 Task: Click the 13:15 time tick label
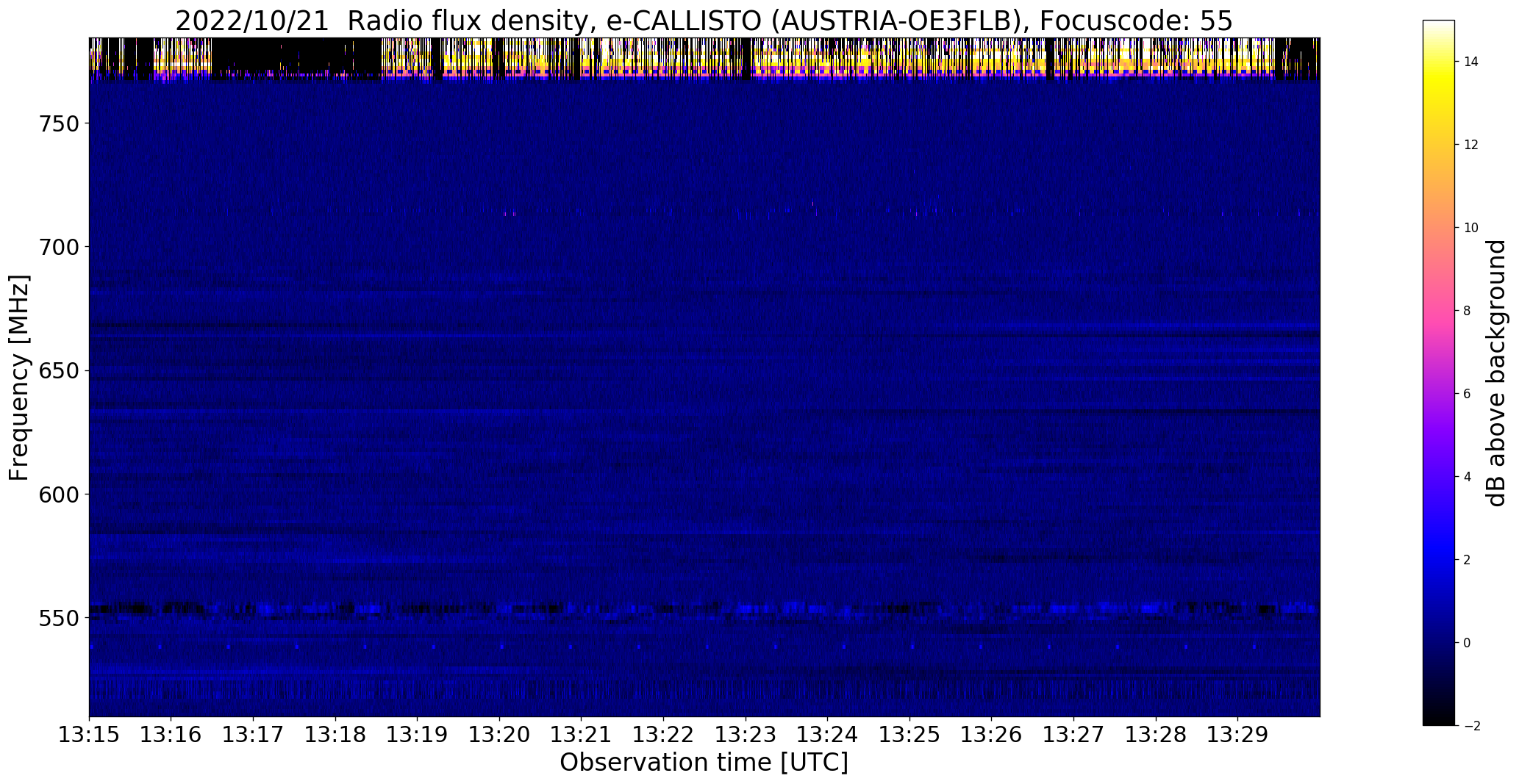pos(89,735)
